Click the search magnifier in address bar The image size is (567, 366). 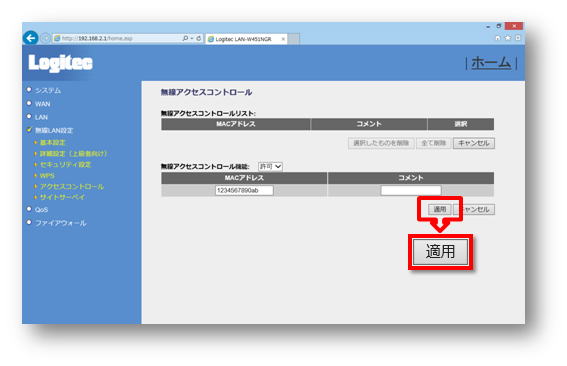[185, 38]
